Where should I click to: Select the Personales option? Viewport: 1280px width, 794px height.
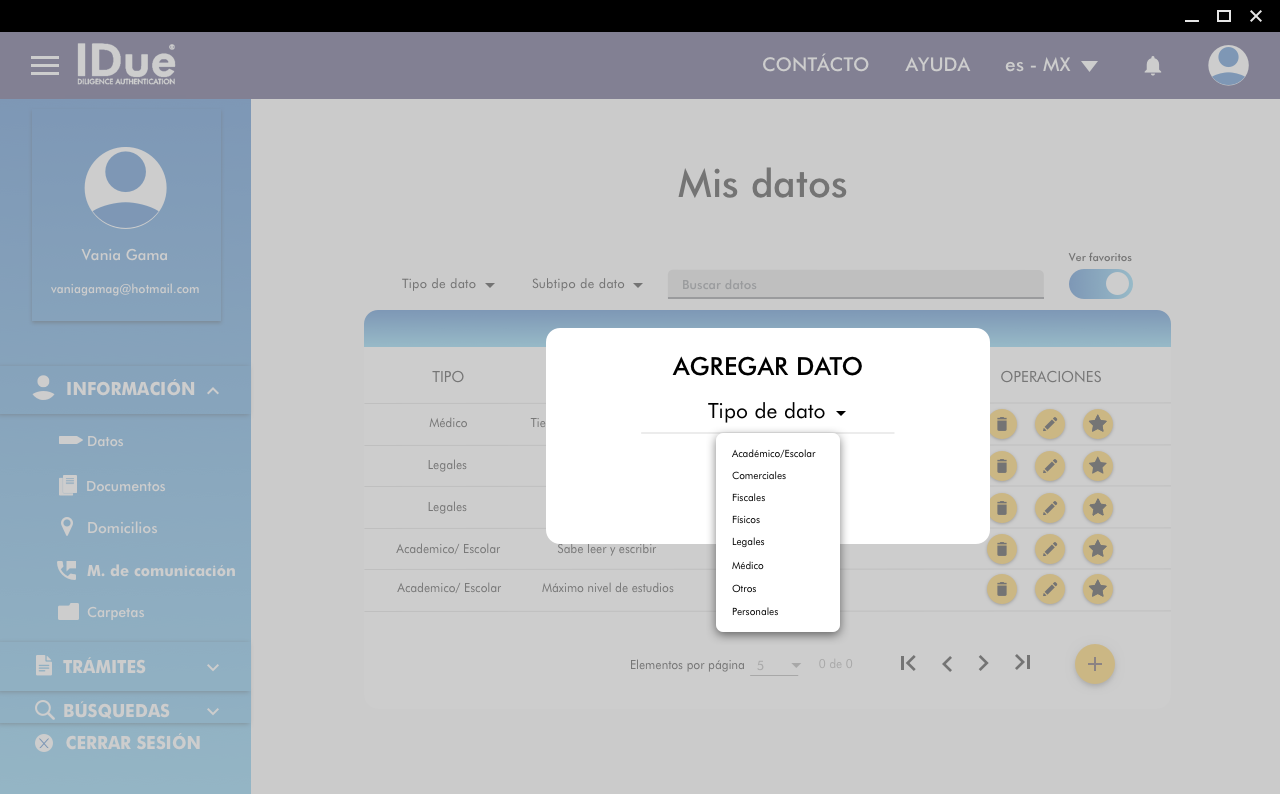tap(755, 611)
